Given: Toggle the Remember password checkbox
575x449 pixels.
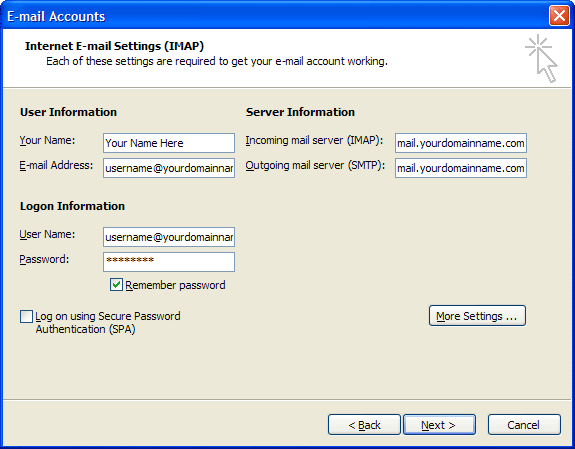Looking at the screenshot, I should (116, 285).
